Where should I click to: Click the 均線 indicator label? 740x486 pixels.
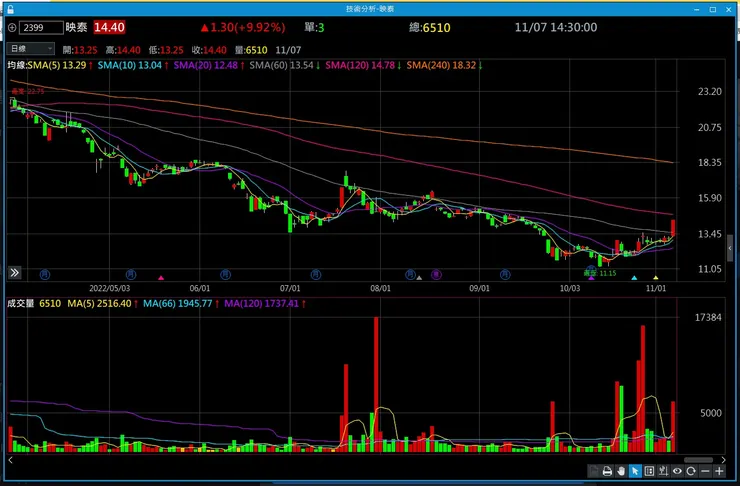pyautogui.click(x=16, y=65)
